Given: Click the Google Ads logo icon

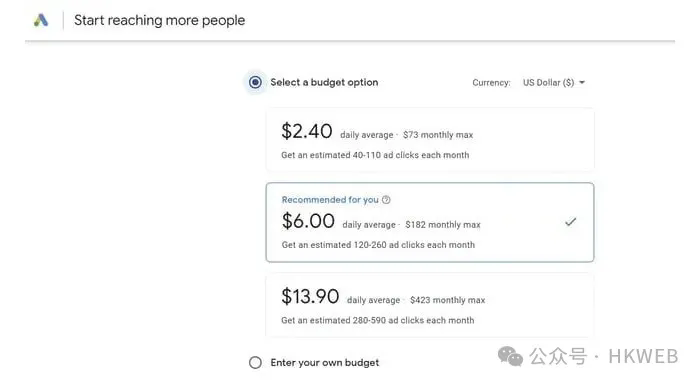Looking at the screenshot, I should pos(41,20).
